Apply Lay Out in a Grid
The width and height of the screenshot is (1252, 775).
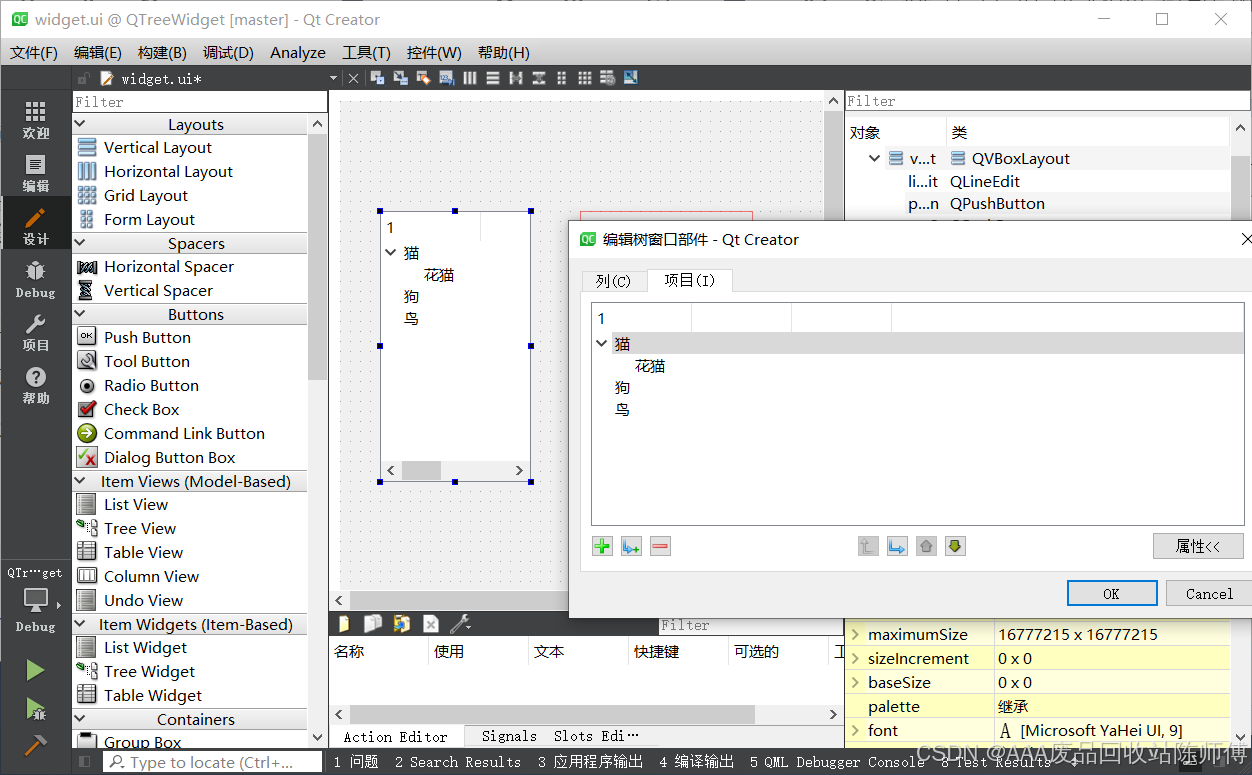585,78
